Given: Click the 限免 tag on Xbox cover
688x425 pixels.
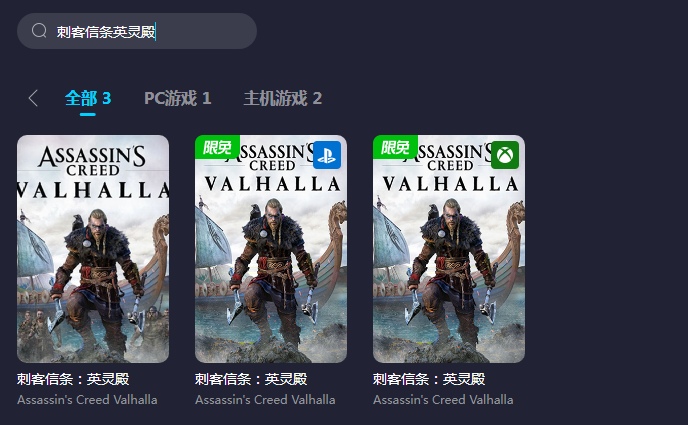Looking at the screenshot, I should [x=395, y=147].
